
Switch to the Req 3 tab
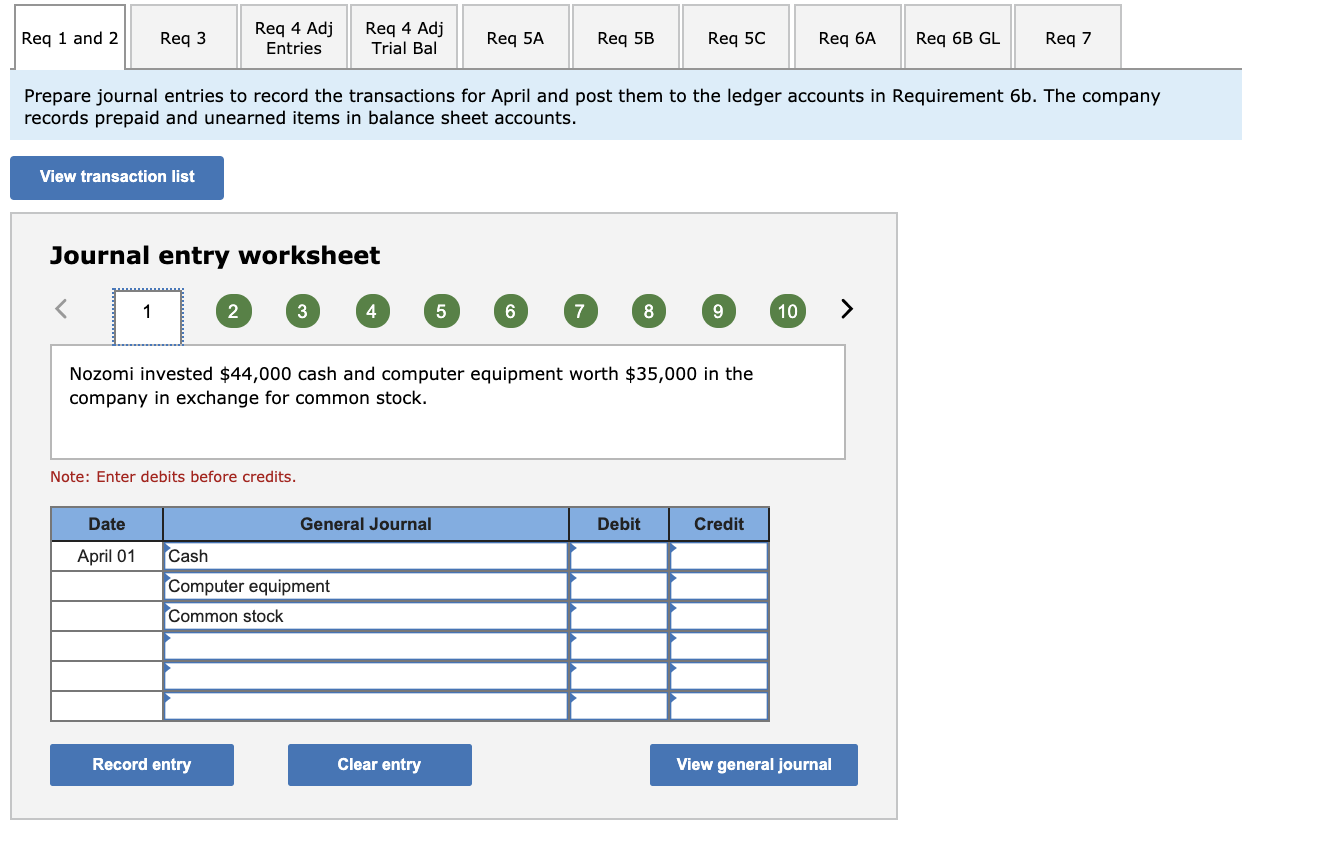[x=183, y=38]
